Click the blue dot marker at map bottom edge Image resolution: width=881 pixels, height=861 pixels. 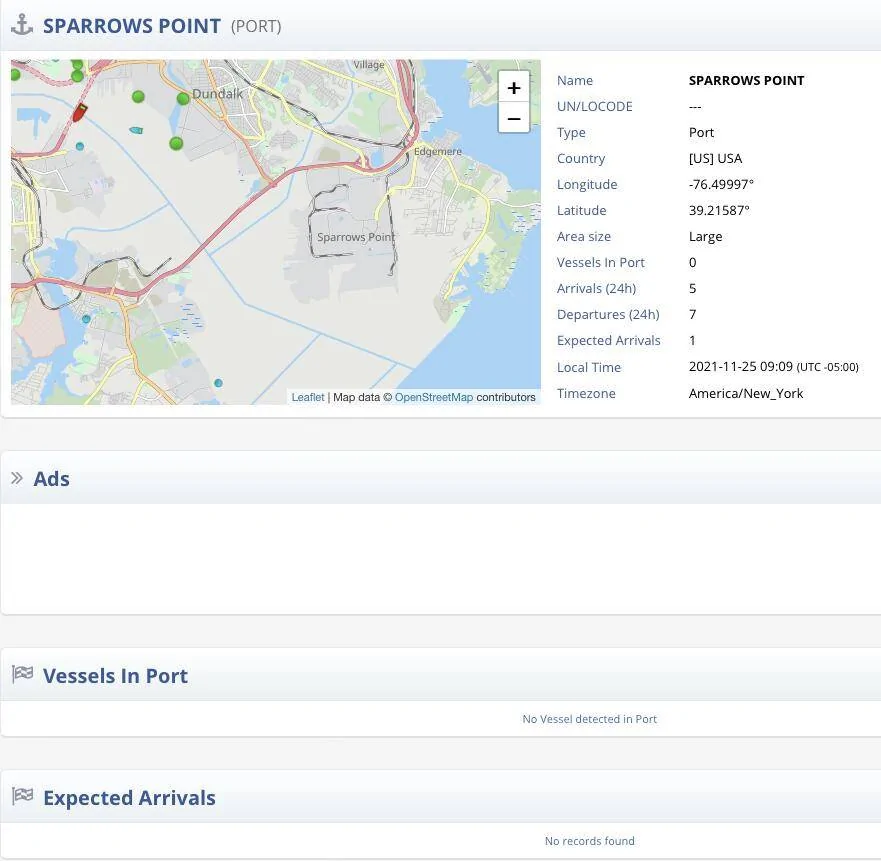(218, 383)
